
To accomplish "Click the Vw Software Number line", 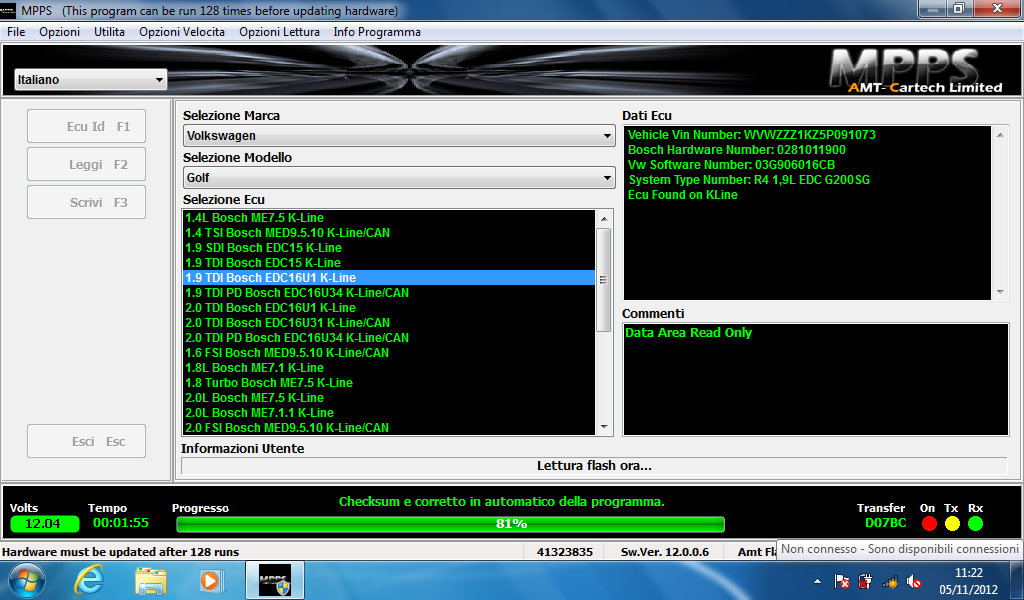I will pos(731,165).
